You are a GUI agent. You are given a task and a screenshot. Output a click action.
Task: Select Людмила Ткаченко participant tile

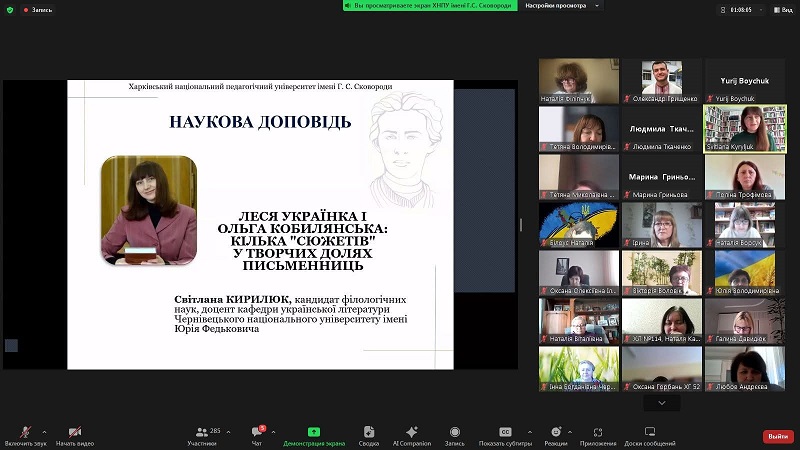(x=662, y=129)
